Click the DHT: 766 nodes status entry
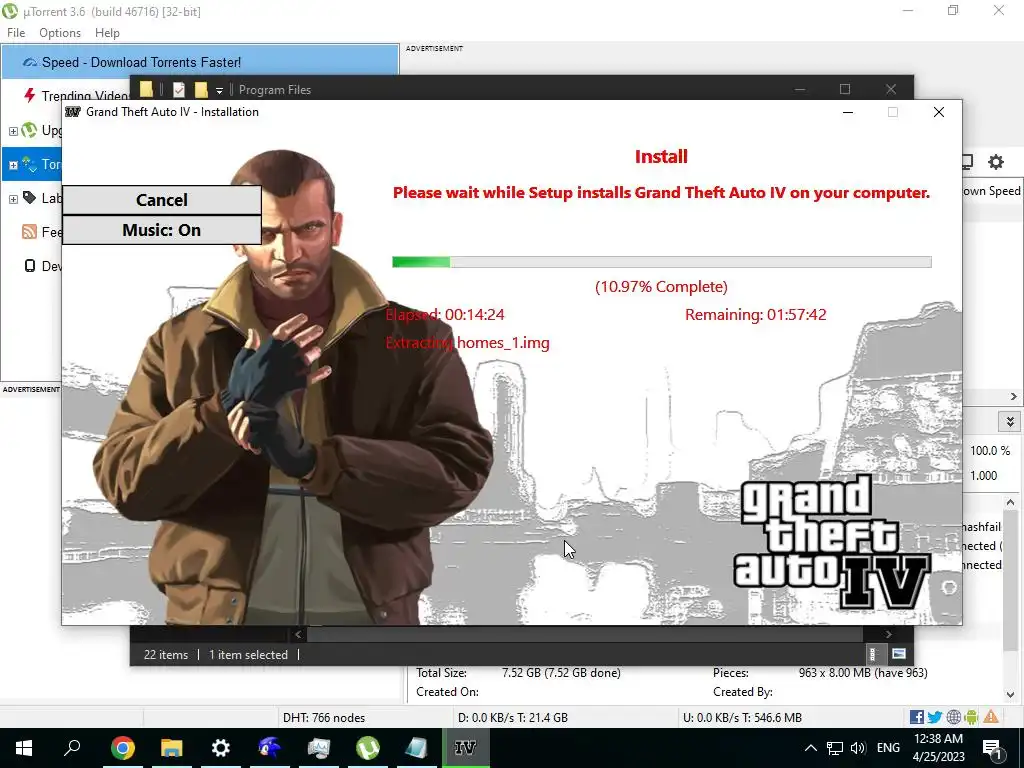The height and width of the screenshot is (768, 1024). (324, 717)
